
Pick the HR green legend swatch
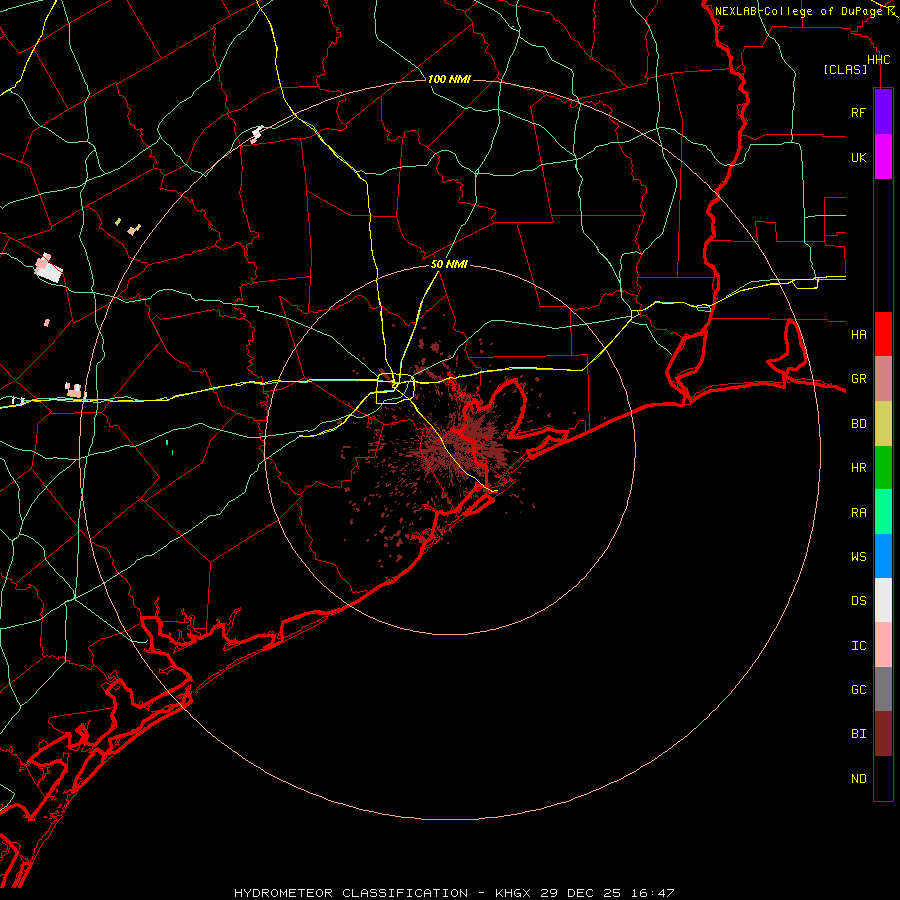click(883, 468)
